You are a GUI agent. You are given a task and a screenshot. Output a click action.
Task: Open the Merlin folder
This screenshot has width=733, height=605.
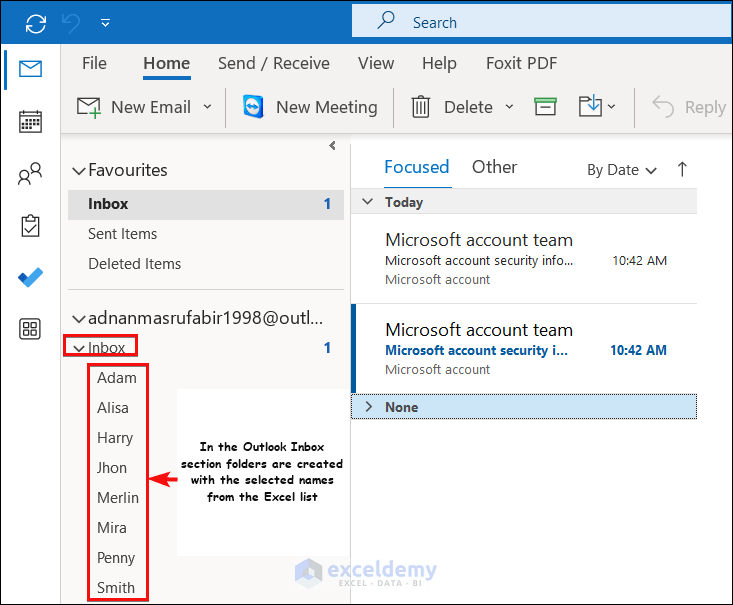tap(118, 498)
